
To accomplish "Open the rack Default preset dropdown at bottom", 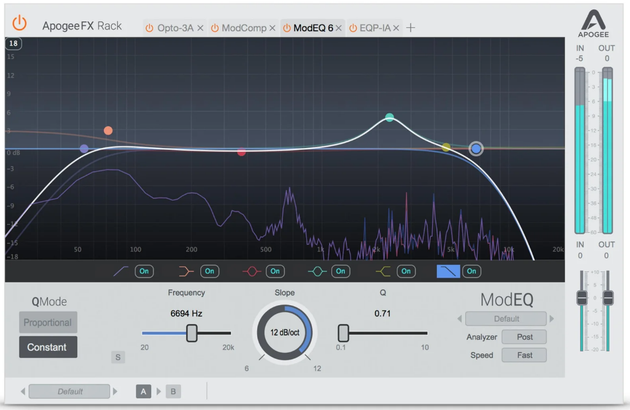I will pyautogui.click(x=69, y=392).
